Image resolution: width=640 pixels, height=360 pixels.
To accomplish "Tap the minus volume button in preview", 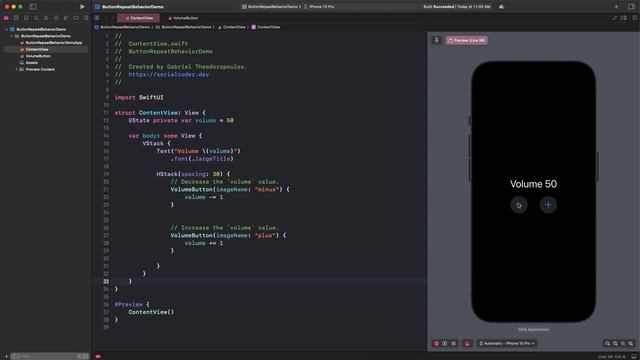I will click(x=519, y=205).
